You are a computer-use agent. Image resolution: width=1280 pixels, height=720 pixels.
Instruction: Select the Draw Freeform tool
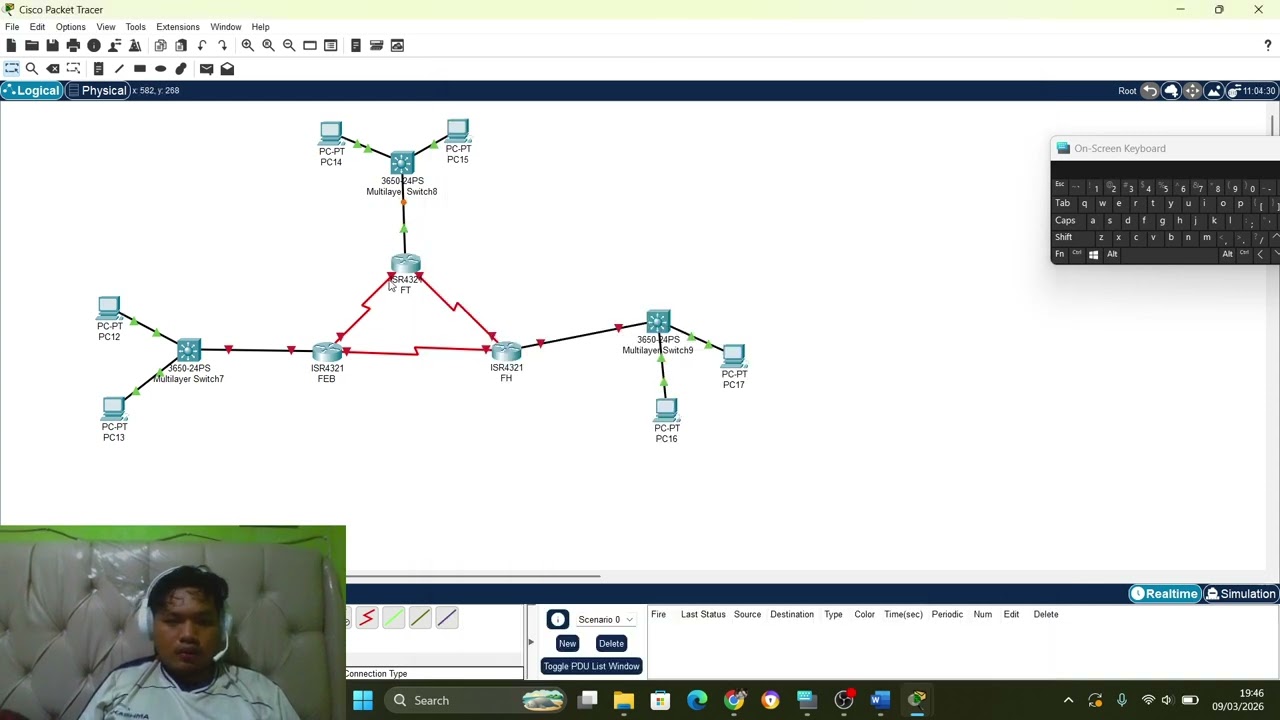[181, 68]
